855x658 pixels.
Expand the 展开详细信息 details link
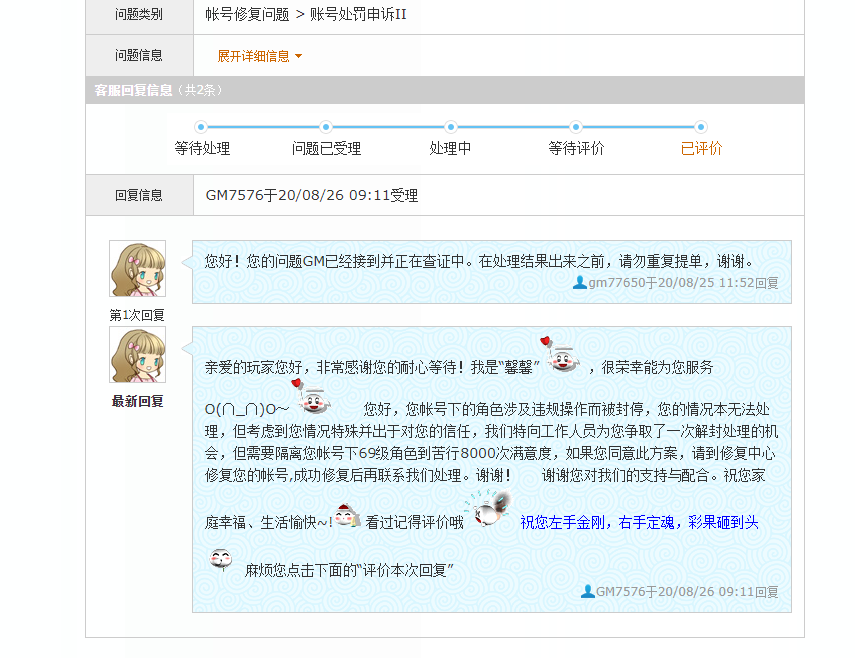[x=254, y=56]
